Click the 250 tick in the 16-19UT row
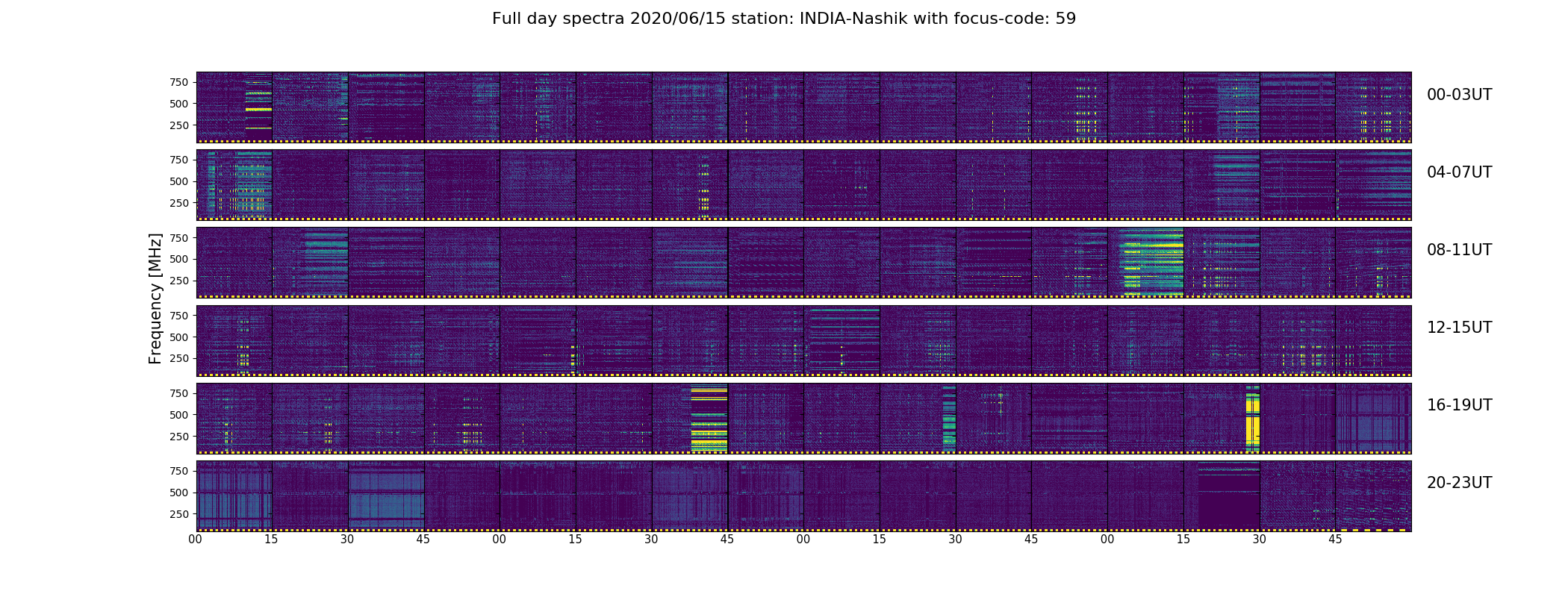1568x597 pixels. coord(178,437)
